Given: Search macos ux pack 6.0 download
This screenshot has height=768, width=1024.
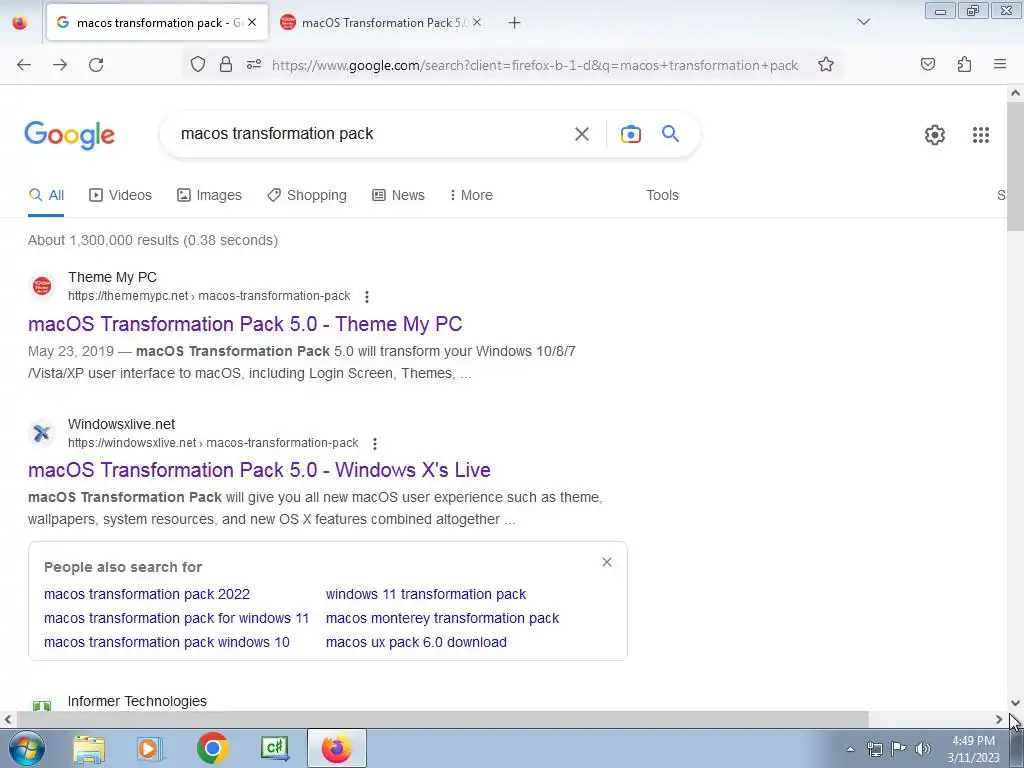Looking at the screenshot, I should pyautogui.click(x=416, y=643).
